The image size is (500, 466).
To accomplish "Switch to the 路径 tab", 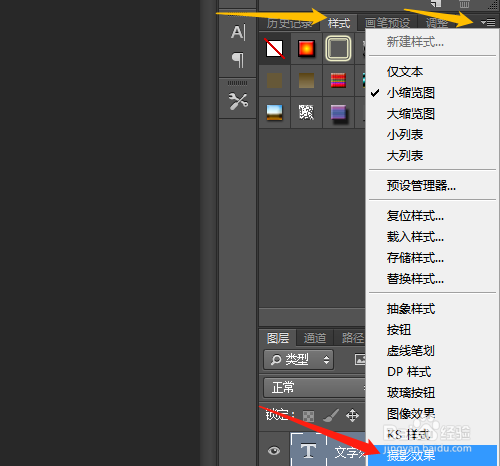I will (x=352, y=338).
